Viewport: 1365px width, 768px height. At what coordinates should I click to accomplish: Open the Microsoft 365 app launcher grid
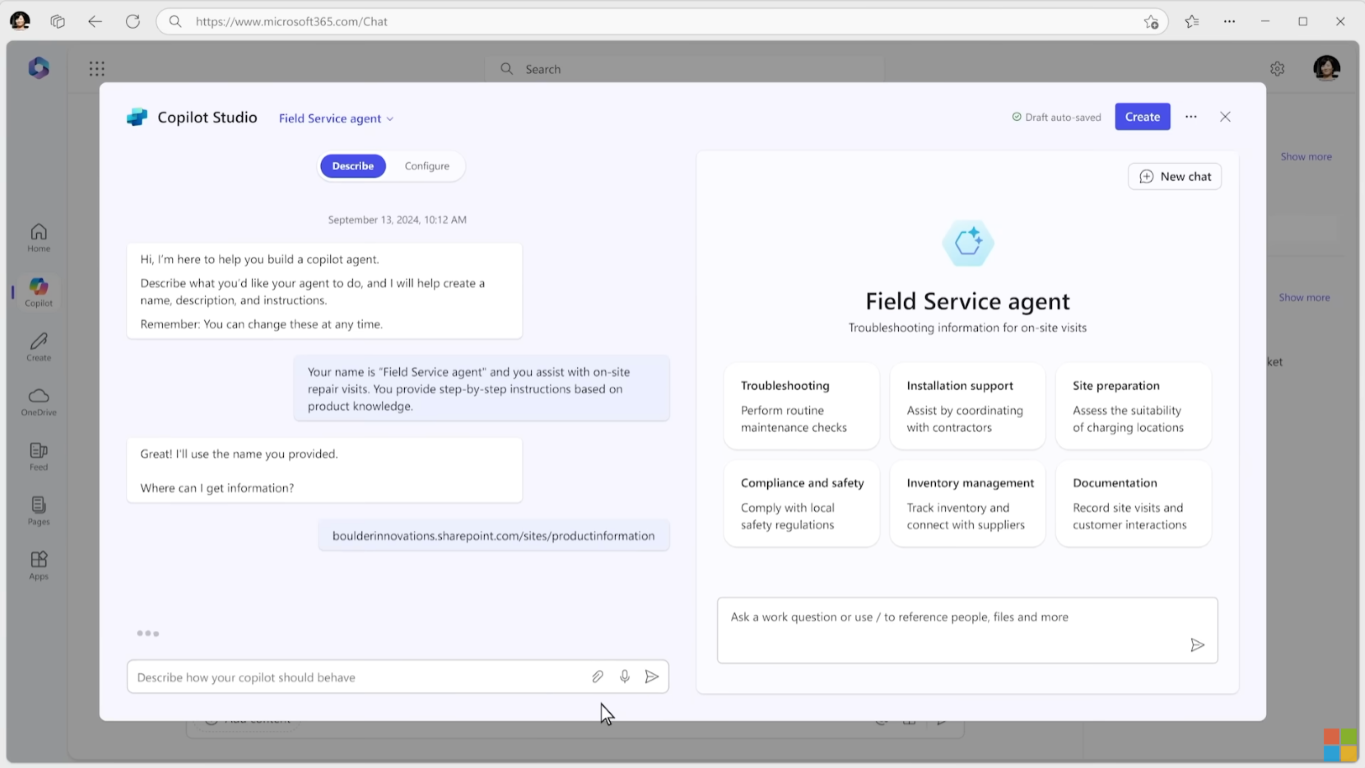pyautogui.click(x=96, y=68)
